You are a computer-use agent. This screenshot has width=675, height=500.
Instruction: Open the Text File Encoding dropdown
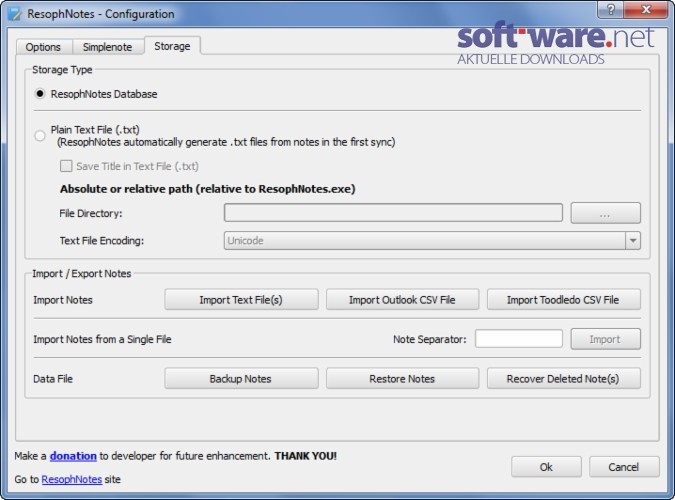pos(432,240)
